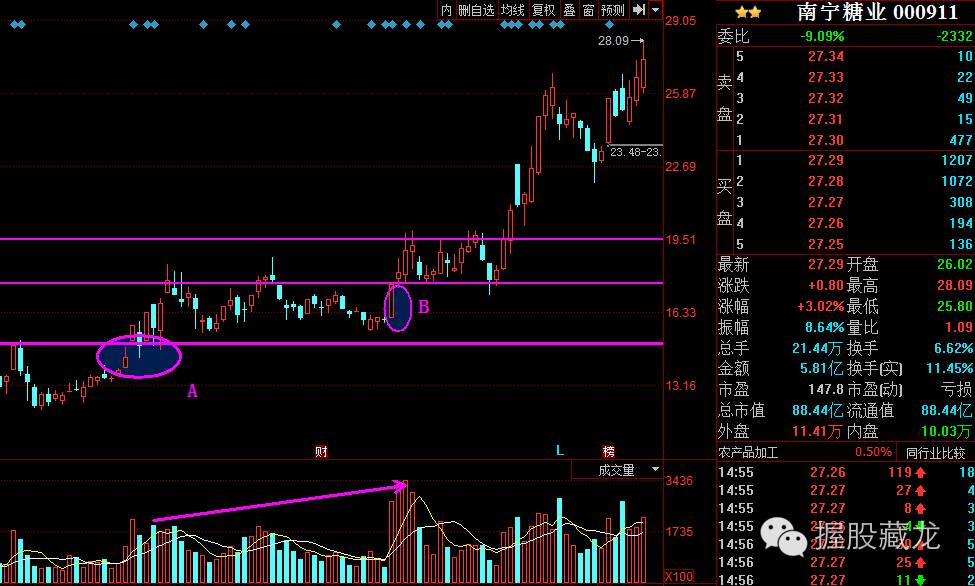Click the 29.05 price axis label

coord(680,21)
